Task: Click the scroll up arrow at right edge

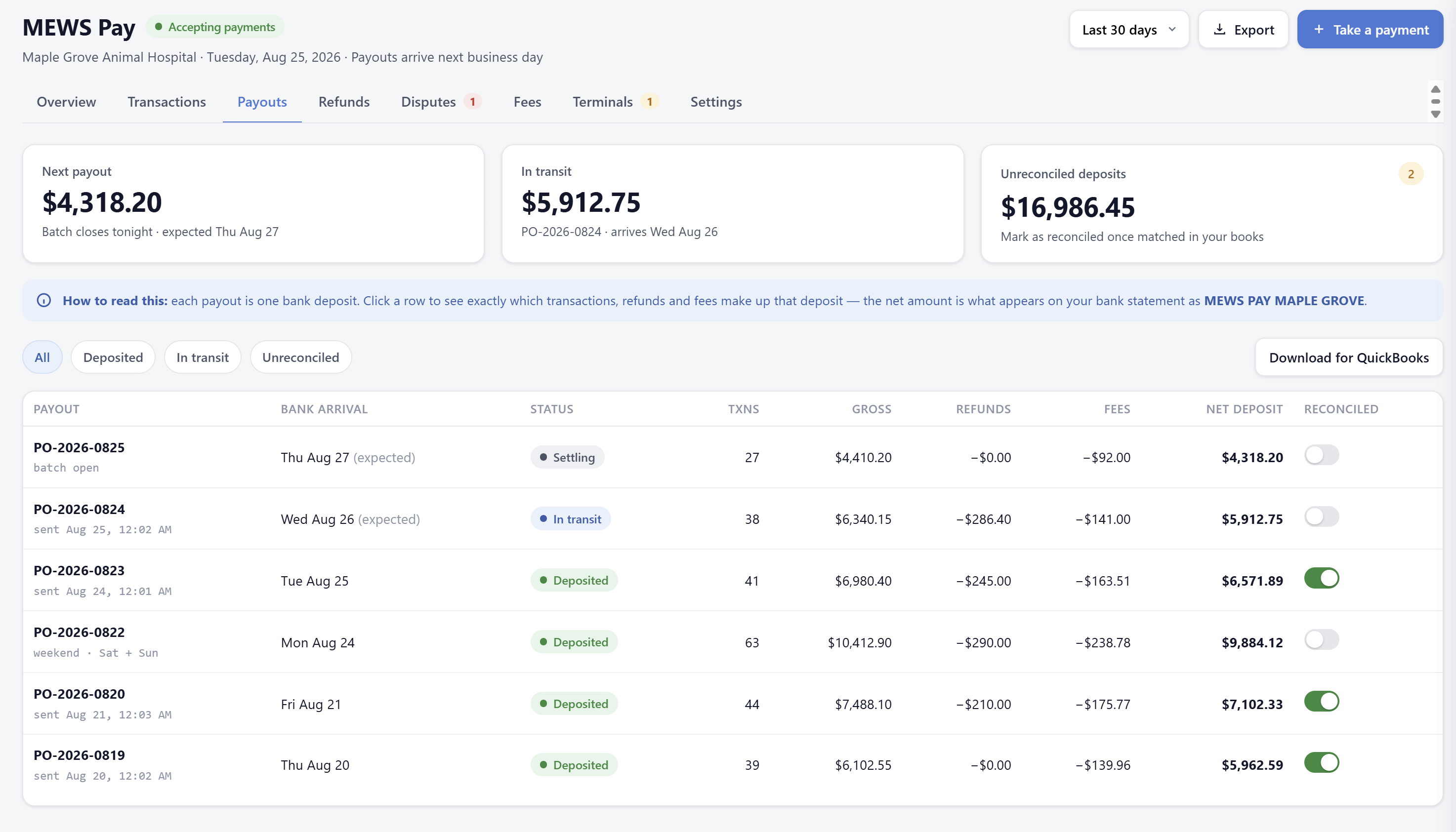Action: point(1435,89)
